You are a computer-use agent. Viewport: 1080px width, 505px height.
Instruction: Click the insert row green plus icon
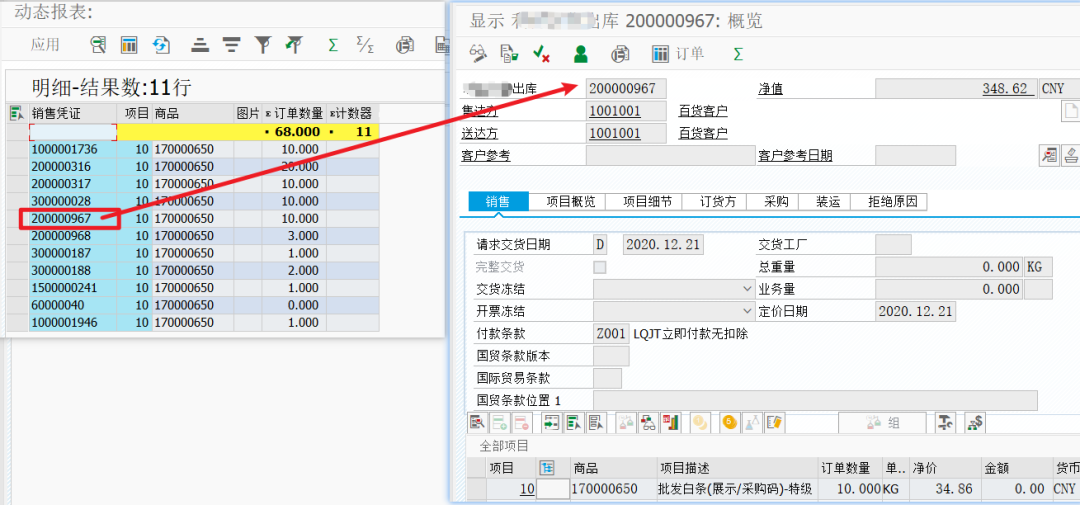(x=500, y=422)
